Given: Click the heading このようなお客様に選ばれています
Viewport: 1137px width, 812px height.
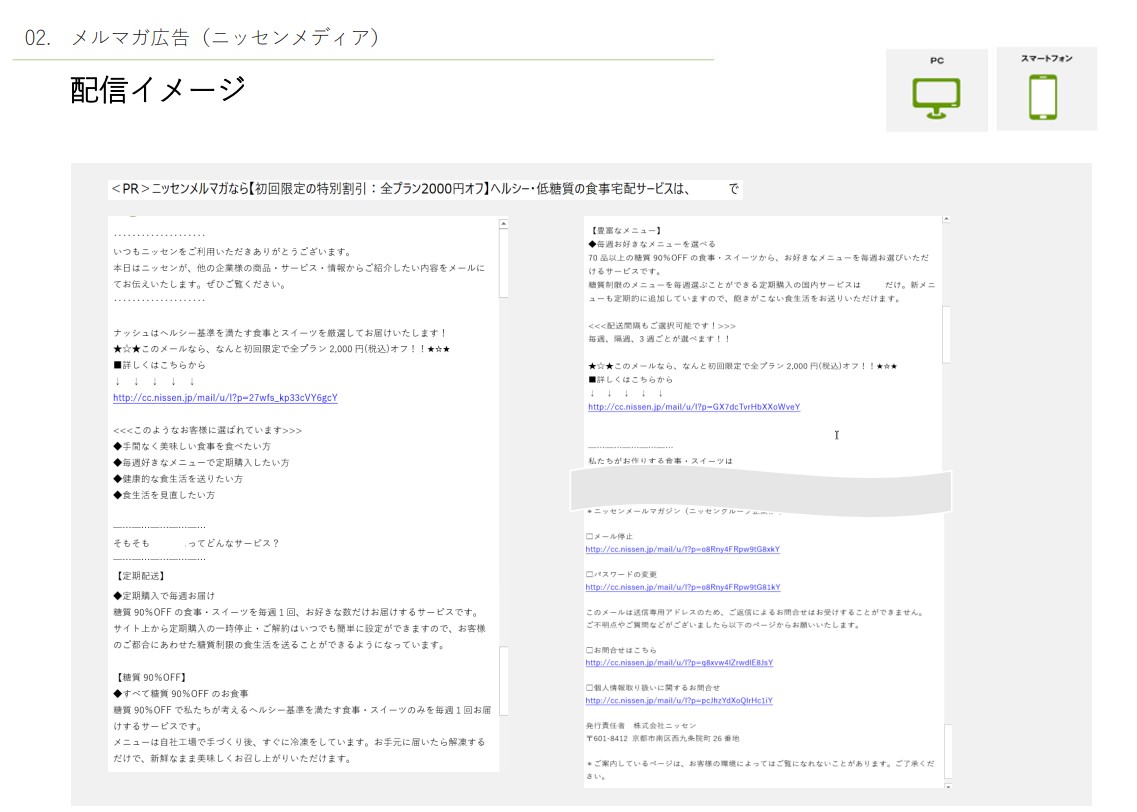Looking at the screenshot, I should [x=207, y=430].
